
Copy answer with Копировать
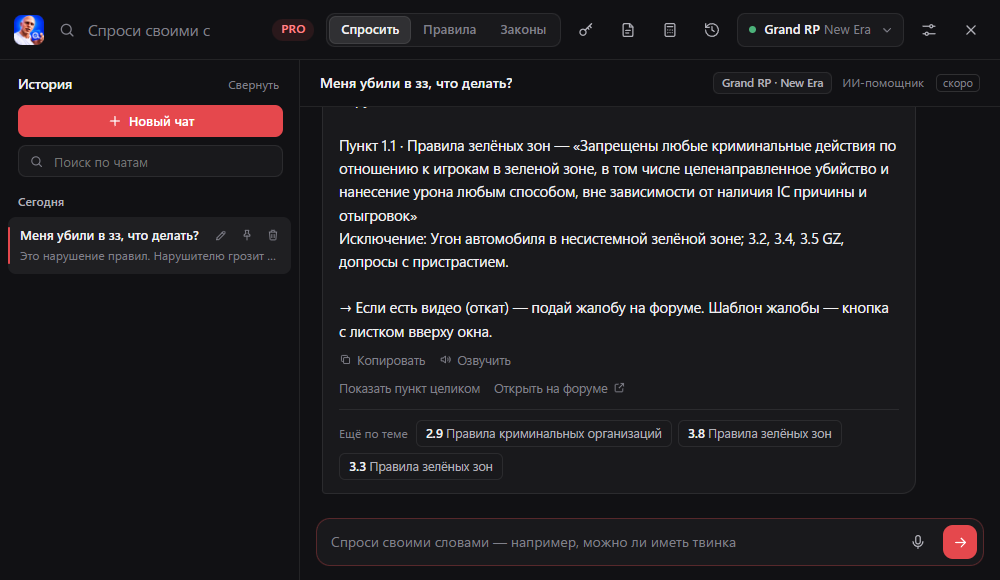(x=383, y=361)
